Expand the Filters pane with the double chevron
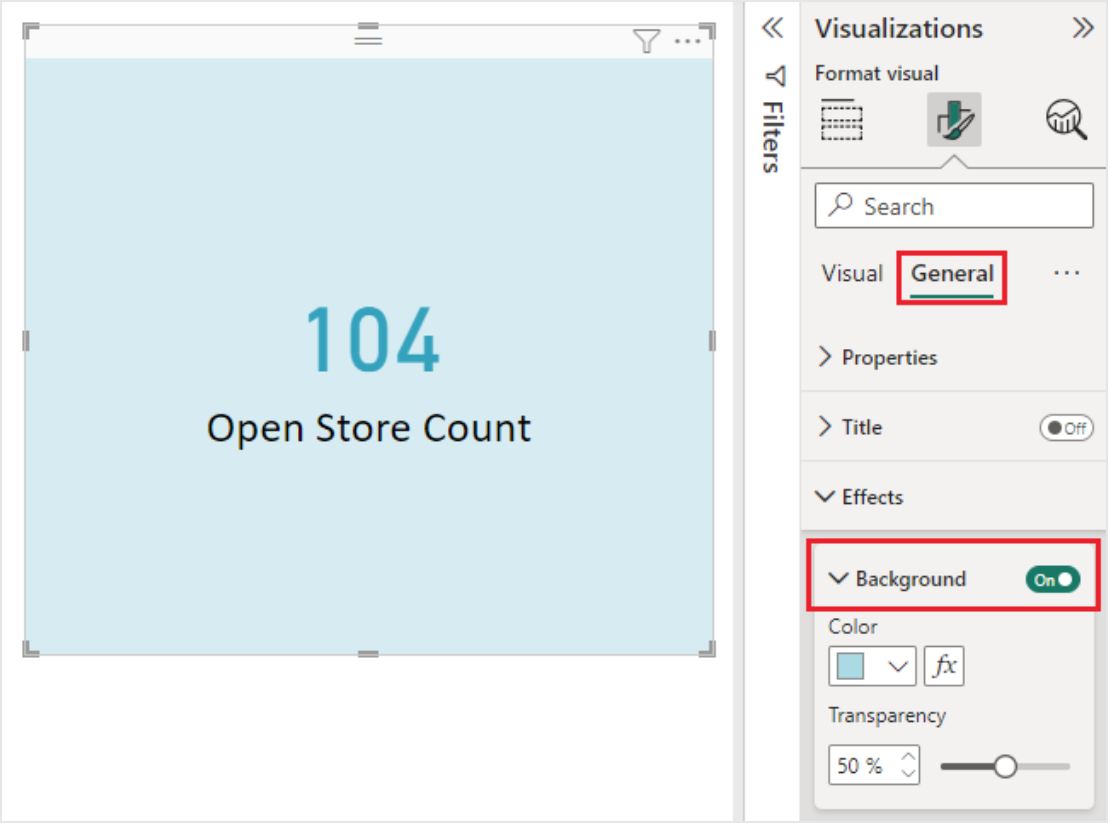The image size is (1110, 824). click(772, 28)
